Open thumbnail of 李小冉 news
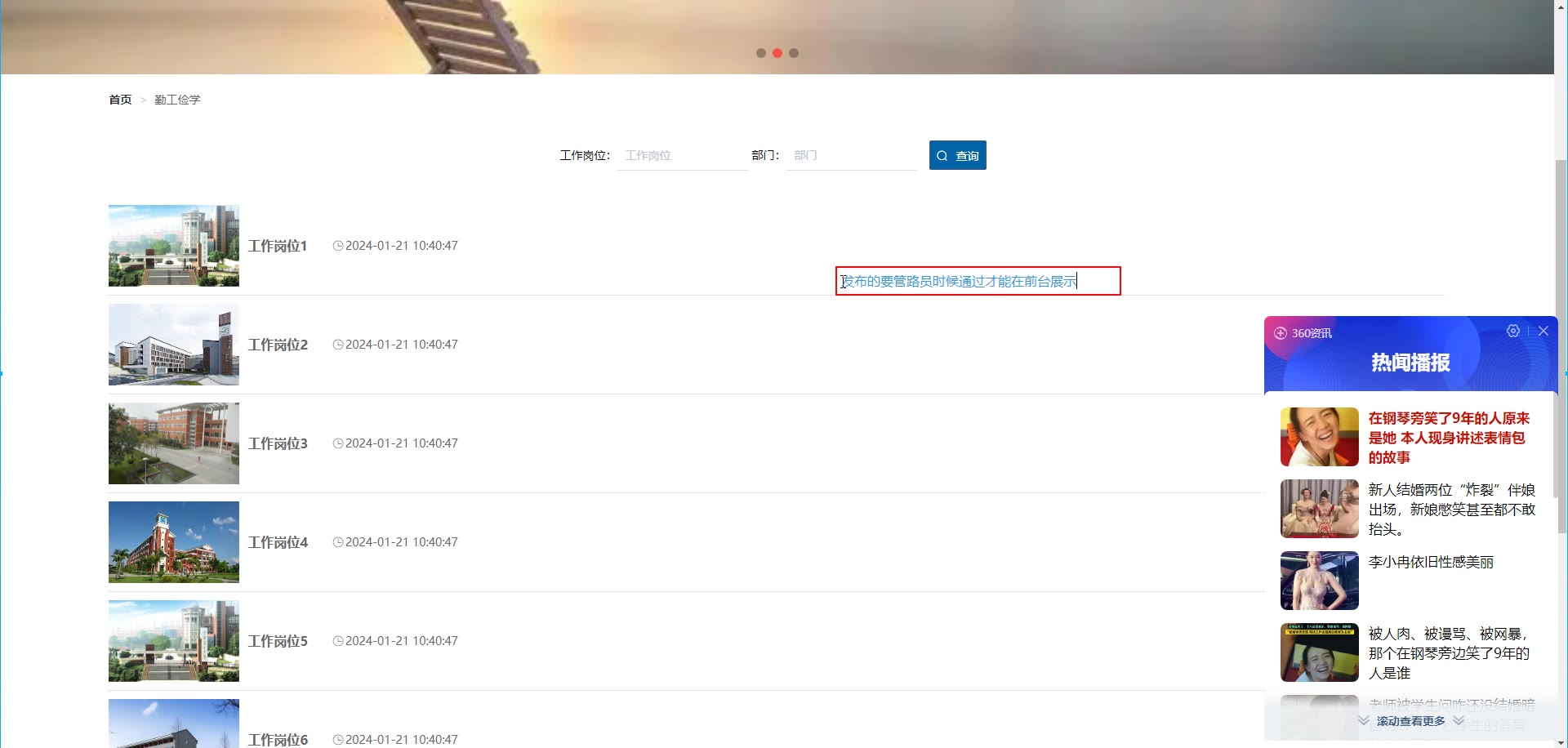The height and width of the screenshot is (748, 1568). tap(1320, 581)
